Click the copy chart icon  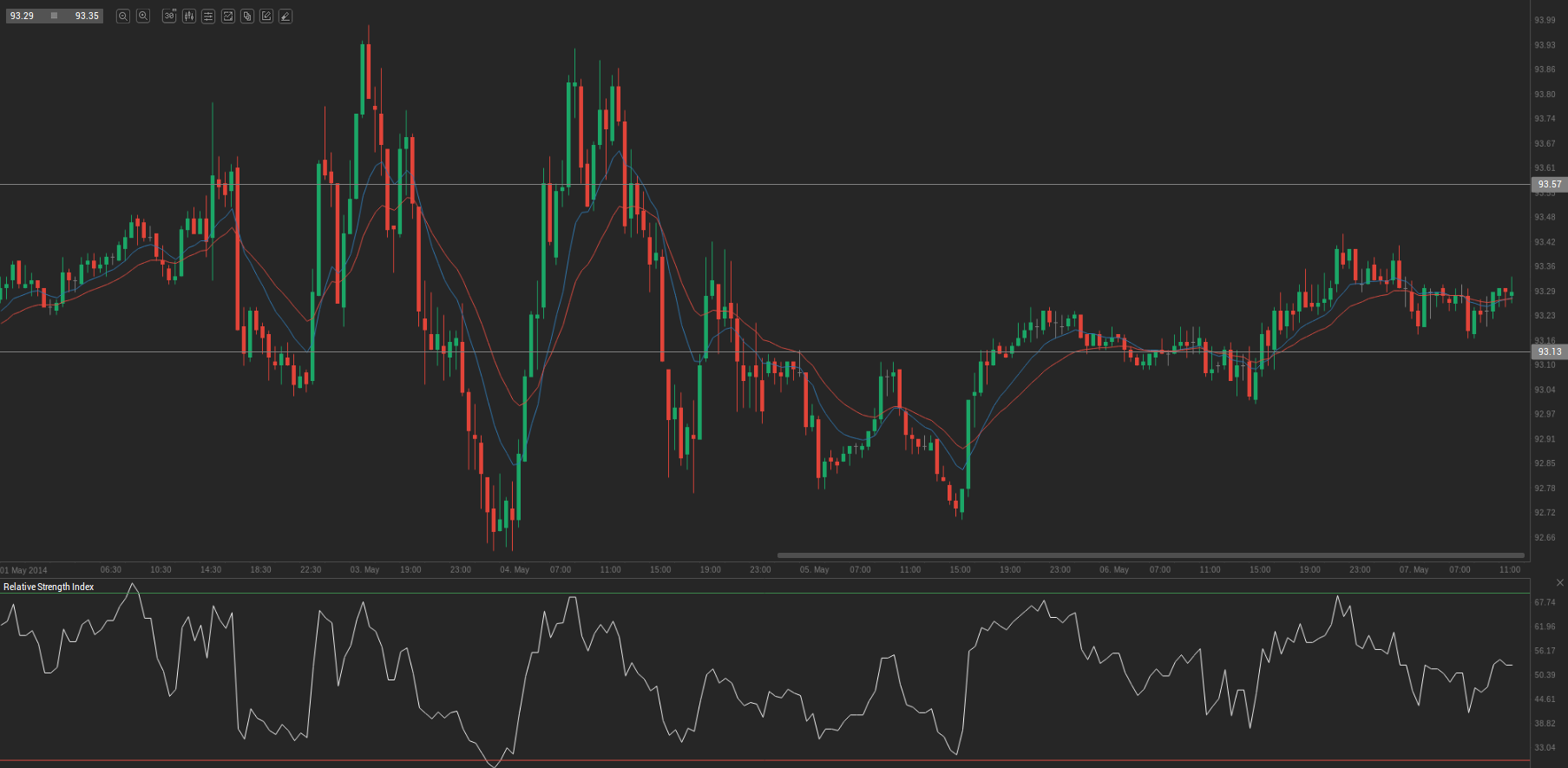click(x=247, y=16)
